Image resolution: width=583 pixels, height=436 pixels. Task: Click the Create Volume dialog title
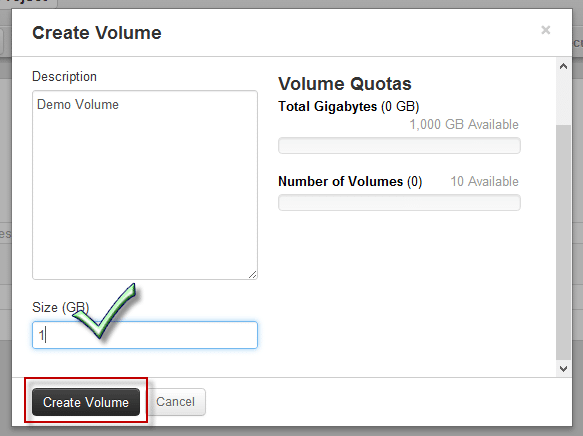point(97,33)
